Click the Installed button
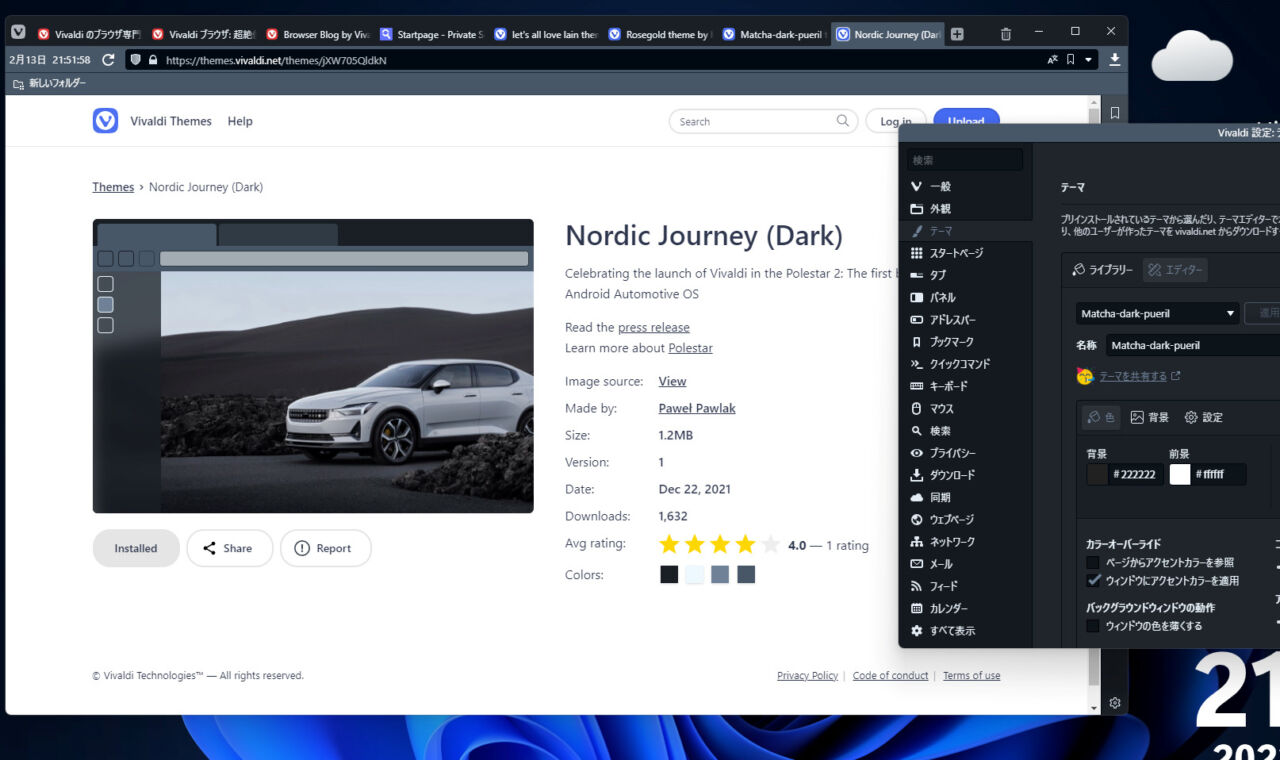This screenshot has width=1280, height=760. tap(136, 548)
